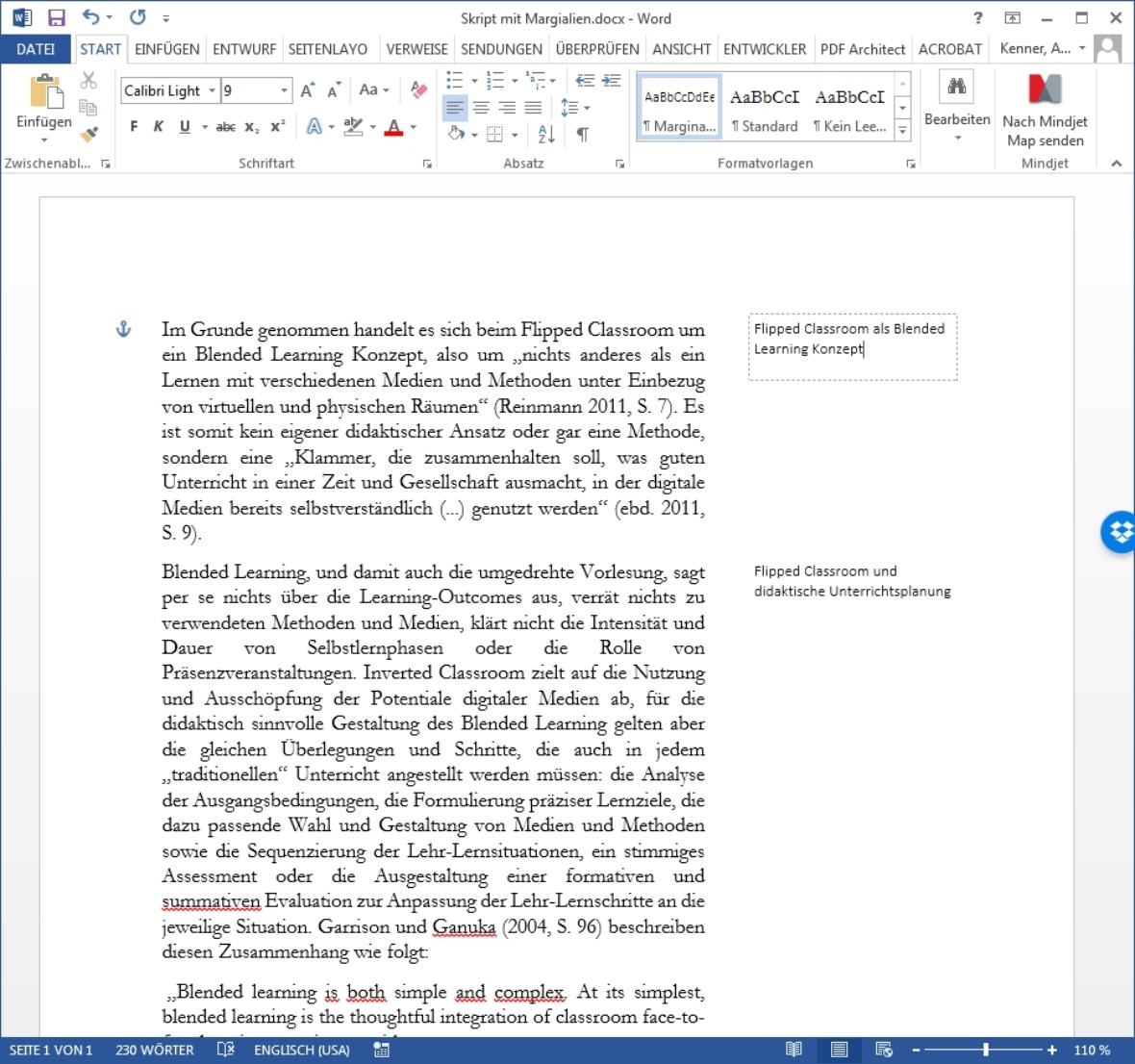This screenshot has width=1135, height=1064.
Task: Toggle italic with the K button
Action: click(158, 126)
